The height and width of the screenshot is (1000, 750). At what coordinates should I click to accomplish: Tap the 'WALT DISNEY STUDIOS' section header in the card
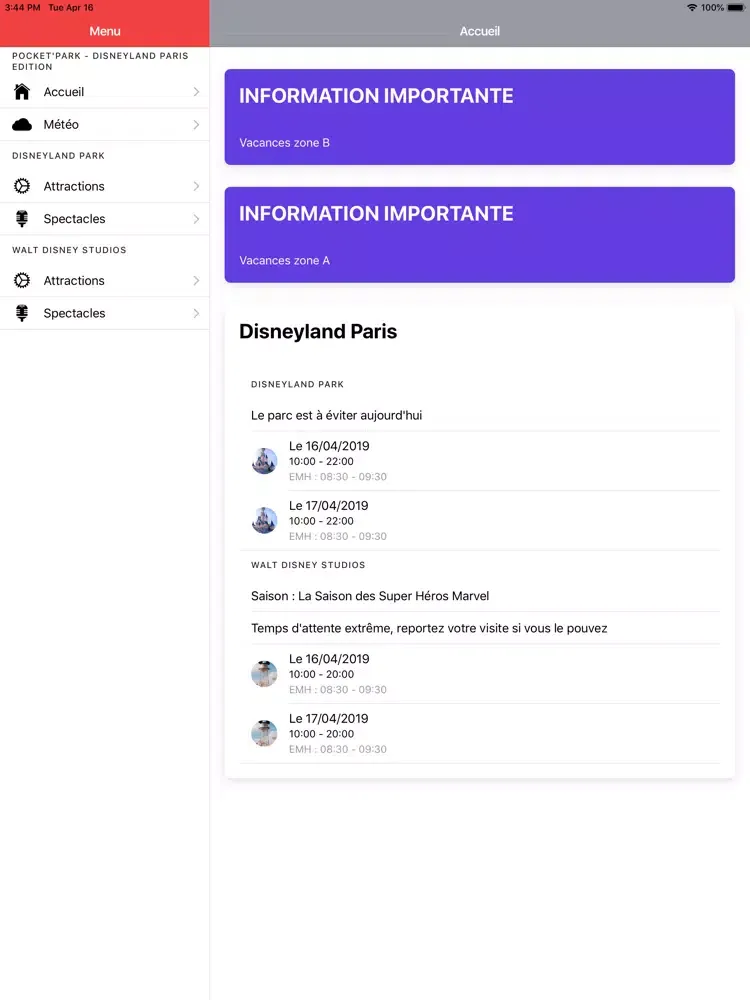[x=308, y=565]
